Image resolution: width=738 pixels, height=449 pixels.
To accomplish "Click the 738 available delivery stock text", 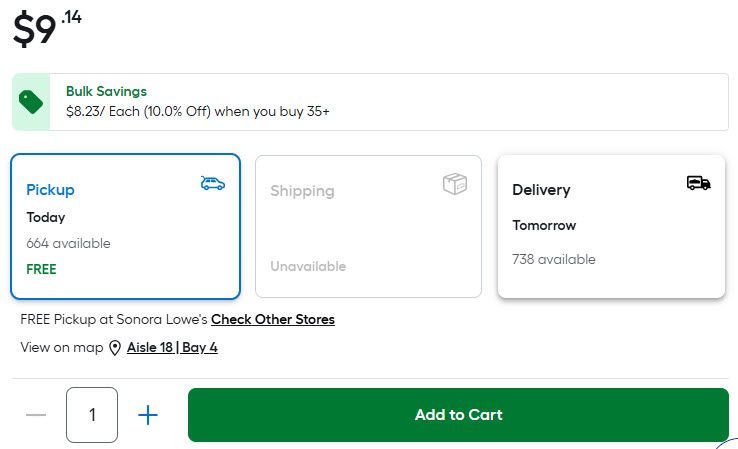I will [x=553, y=259].
